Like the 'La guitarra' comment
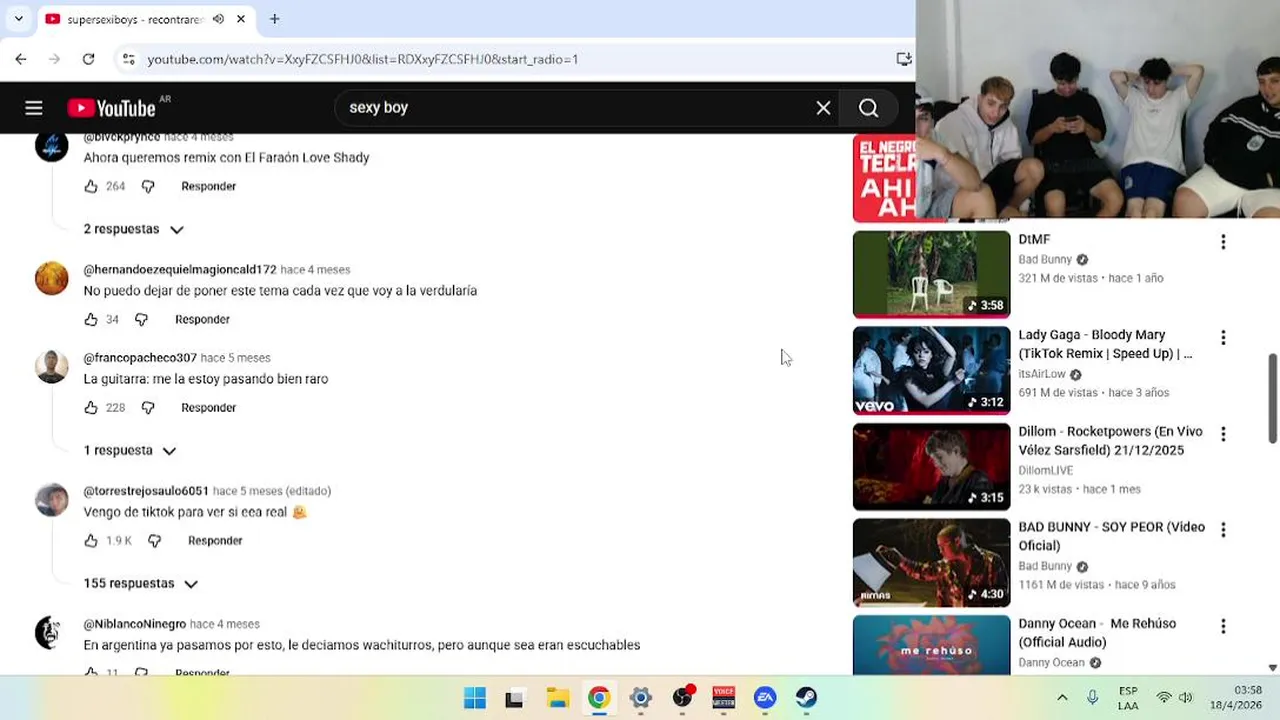This screenshot has height=720, width=1280. coord(91,407)
